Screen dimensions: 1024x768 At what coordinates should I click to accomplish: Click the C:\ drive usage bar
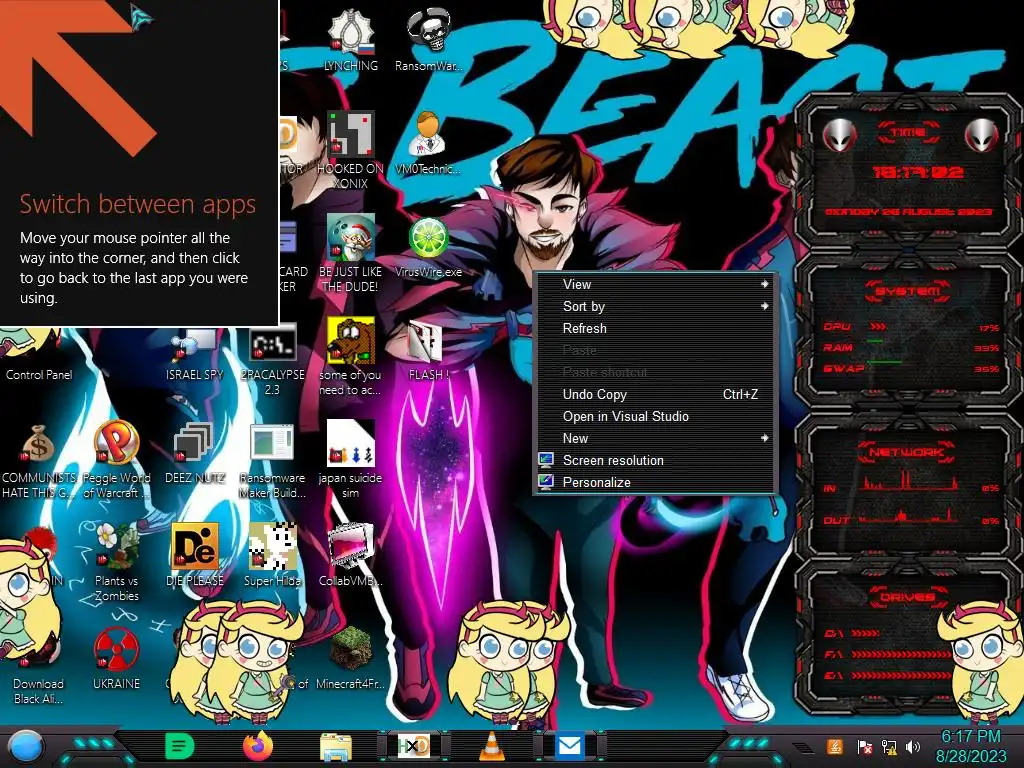click(x=865, y=633)
